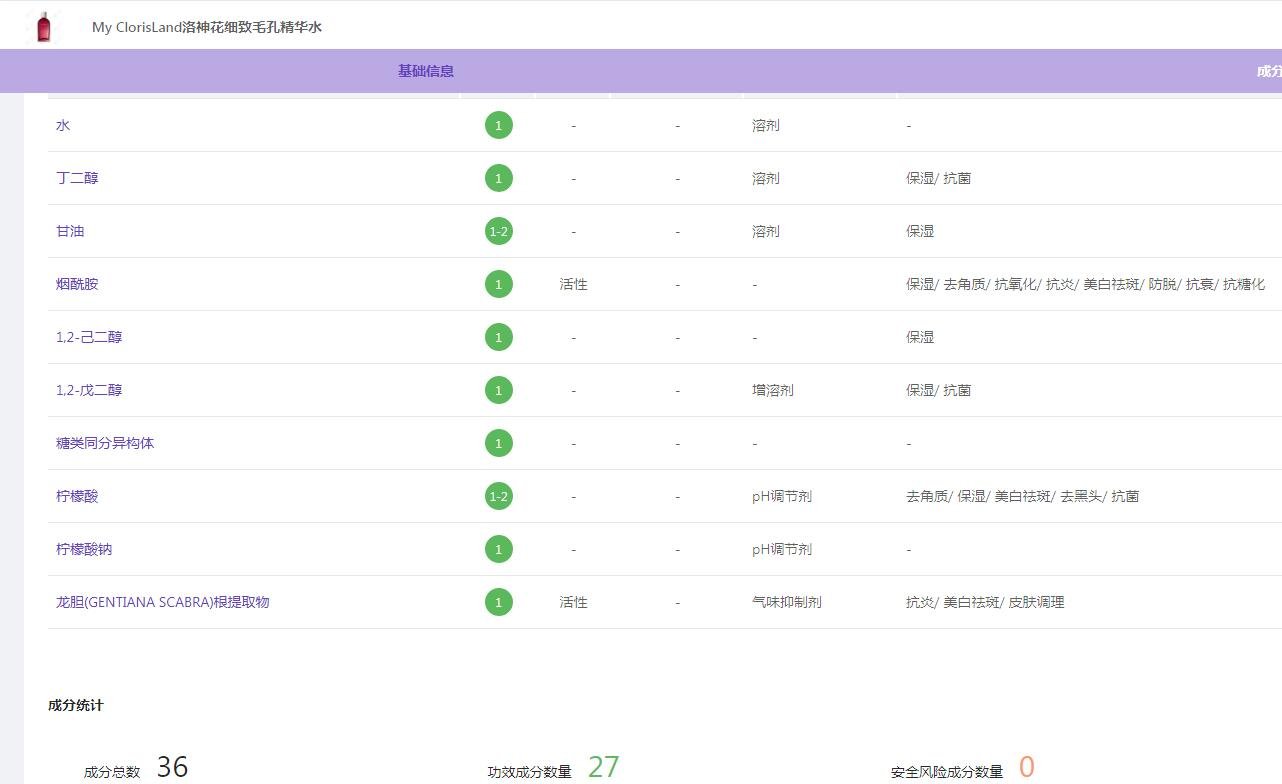Open the 柠檬酸钠 ingredient link
Viewport: 1282px width, 784px height.
click(84, 549)
